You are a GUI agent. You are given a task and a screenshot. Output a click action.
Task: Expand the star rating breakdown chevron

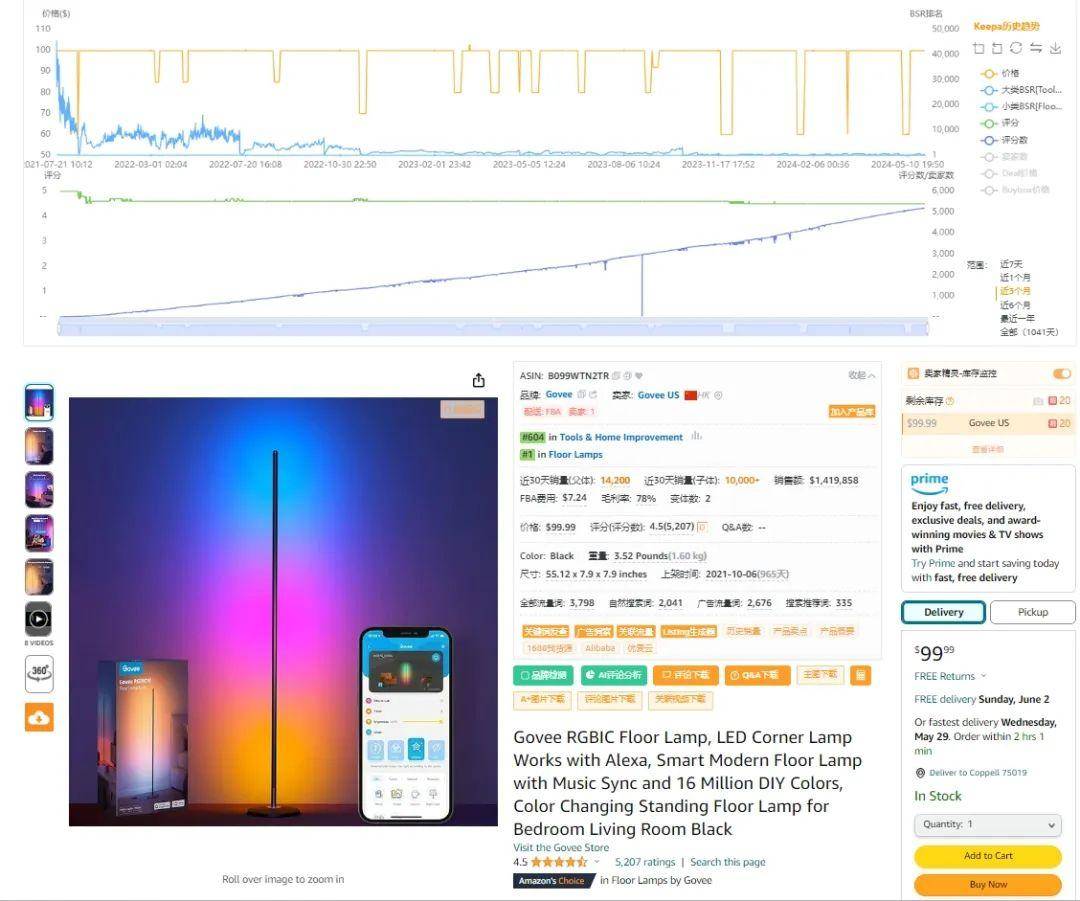pyautogui.click(x=596, y=862)
